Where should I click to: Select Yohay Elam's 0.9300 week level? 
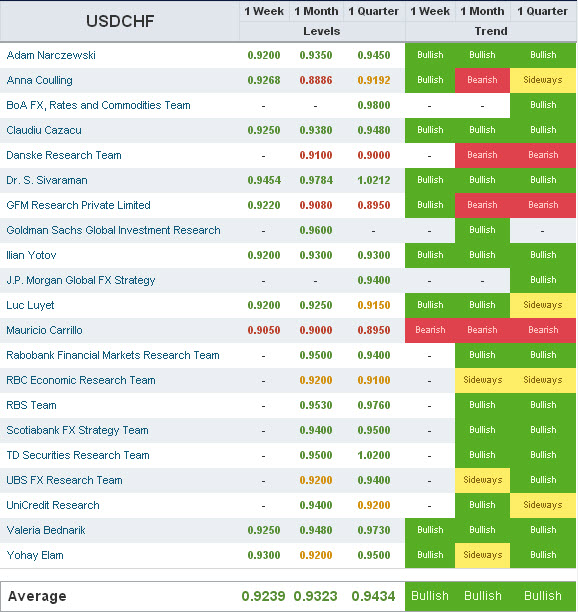[264, 555]
